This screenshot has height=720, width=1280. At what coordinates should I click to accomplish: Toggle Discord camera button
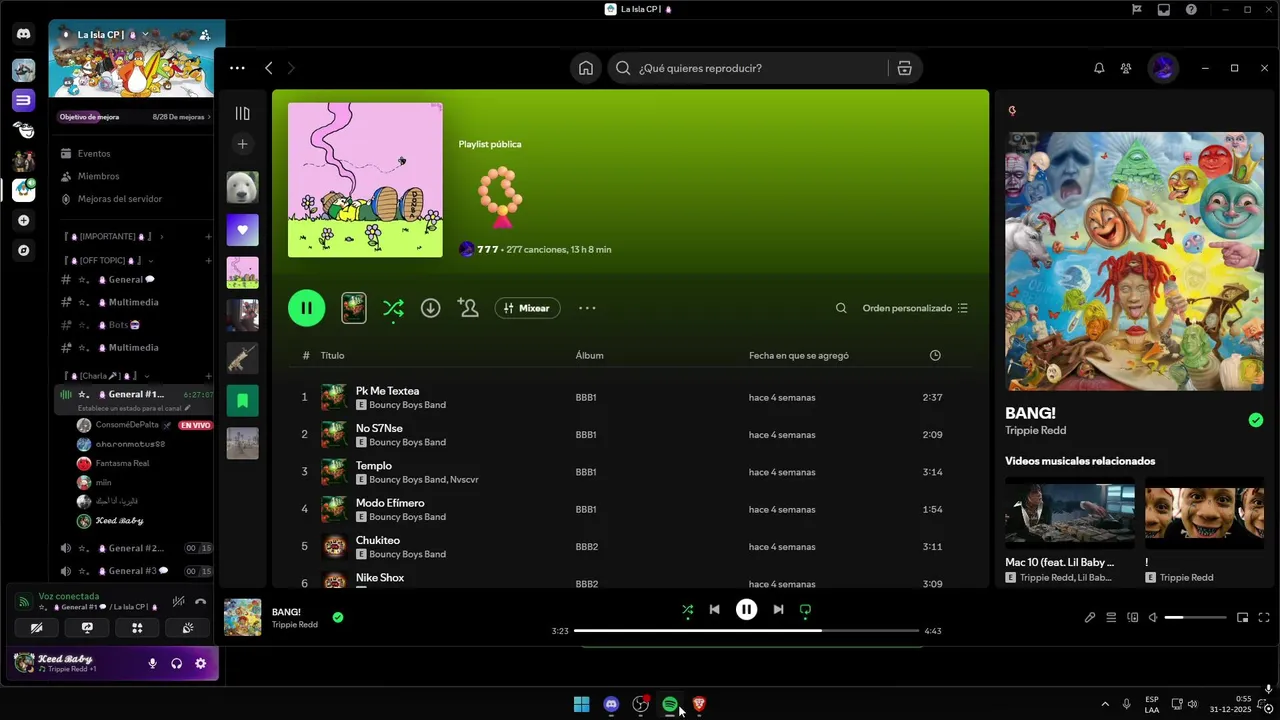37,628
